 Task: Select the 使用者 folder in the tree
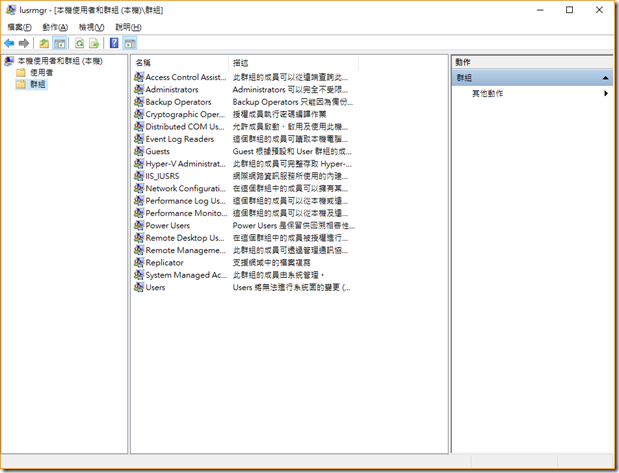click(x=41, y=73)
